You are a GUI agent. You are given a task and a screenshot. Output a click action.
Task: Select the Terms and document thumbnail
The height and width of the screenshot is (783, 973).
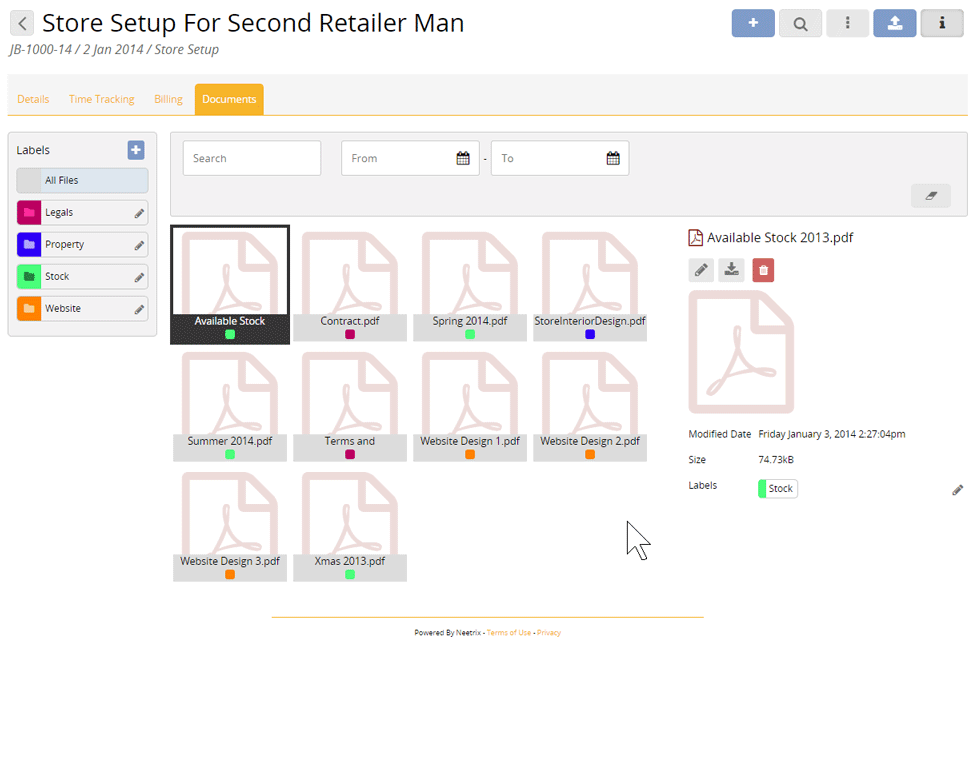tap(350, 405)
